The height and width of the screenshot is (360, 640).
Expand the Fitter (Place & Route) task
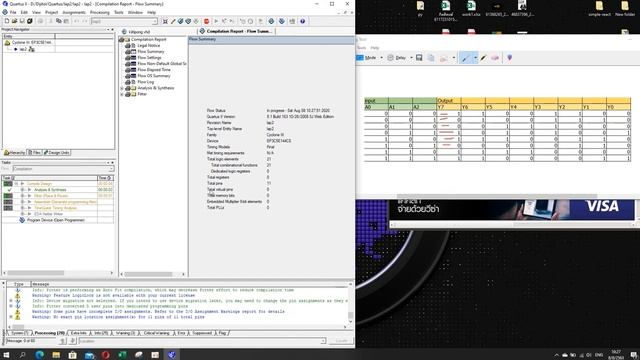22,196
